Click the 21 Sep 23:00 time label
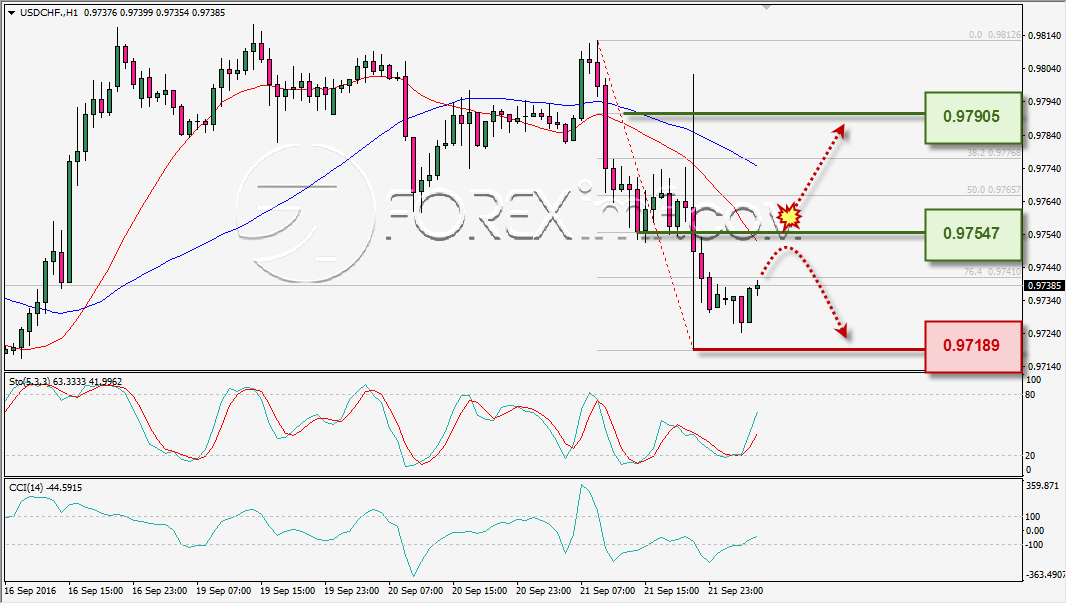Image resolution: width=1067 pixels, height=604 pixels. pyautogui.click(x=735, y=590)
